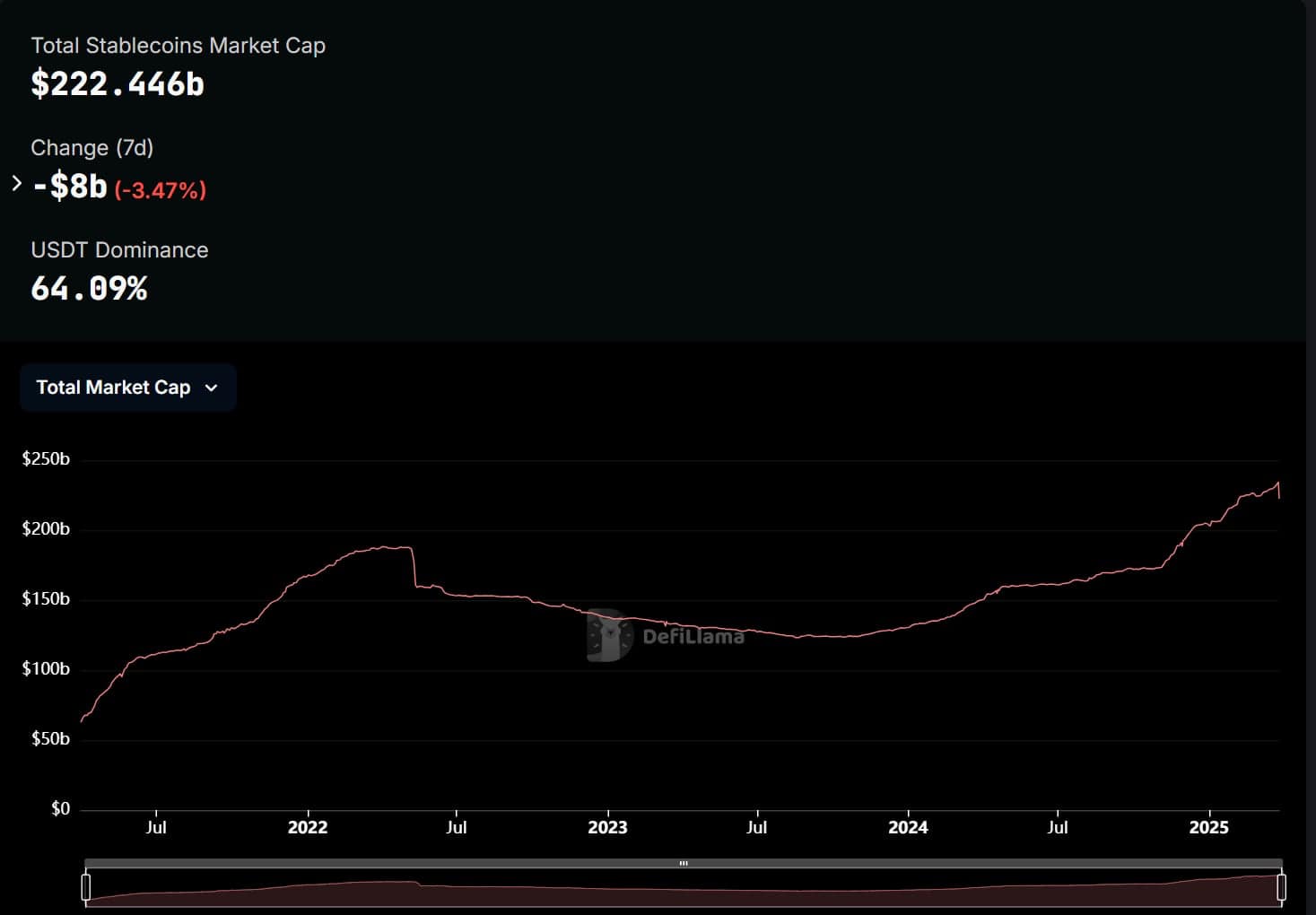Click the dropdown chevron beside Total Market Cap
The height and width of the screenshot is (915, 1316).
click(212, 388)
